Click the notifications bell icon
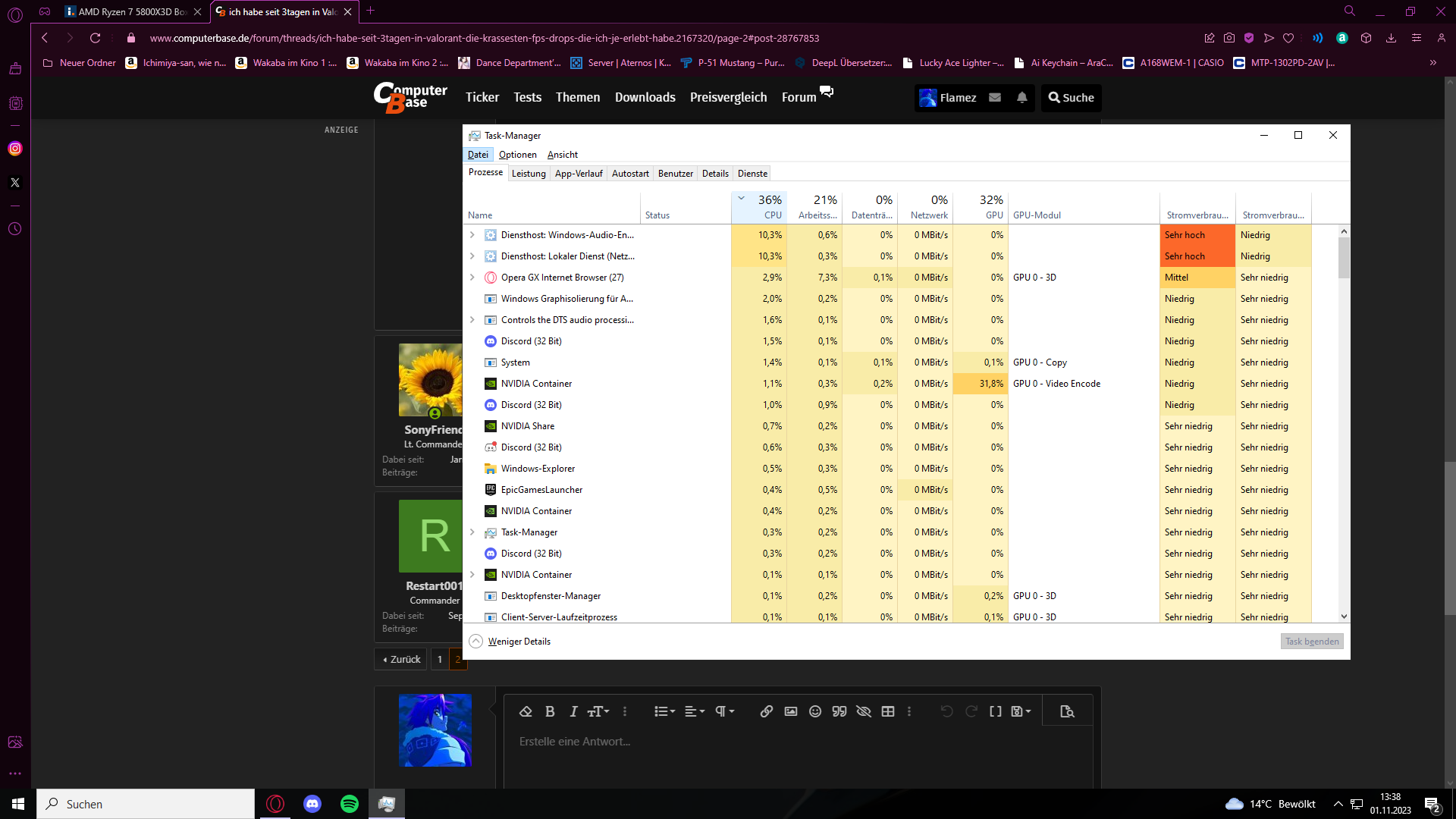Screen dimensions: 1456x819 coord(1022,97)
